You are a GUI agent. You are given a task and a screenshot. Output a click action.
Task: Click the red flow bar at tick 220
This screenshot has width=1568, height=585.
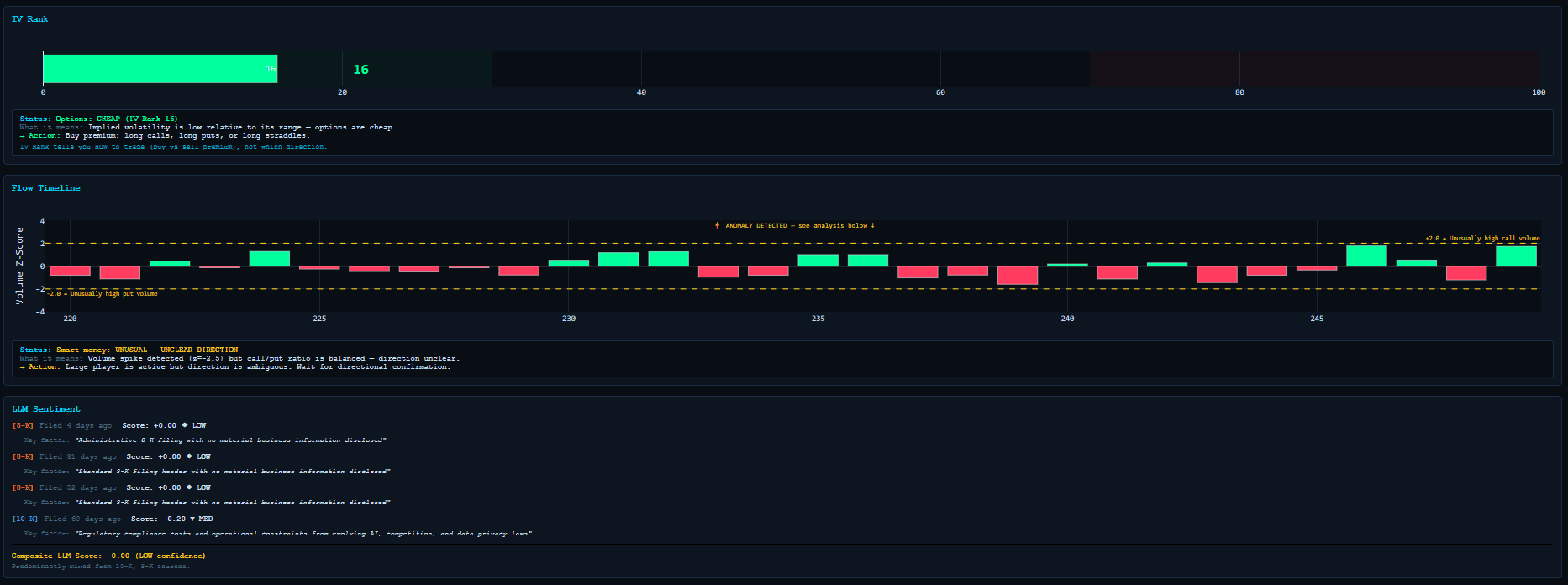click(x=70, y=271)
